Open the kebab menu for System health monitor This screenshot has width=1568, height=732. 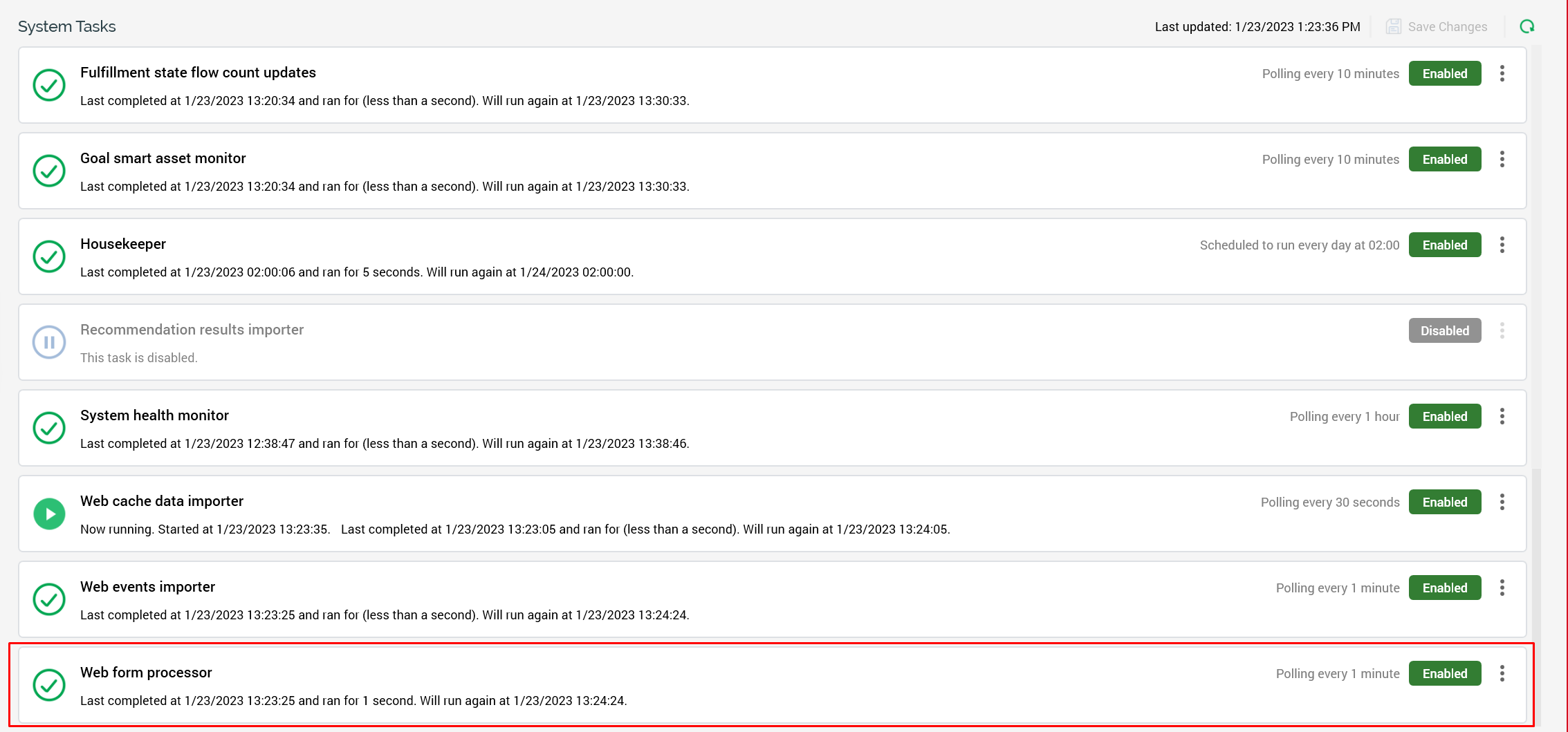point(1502,417)
